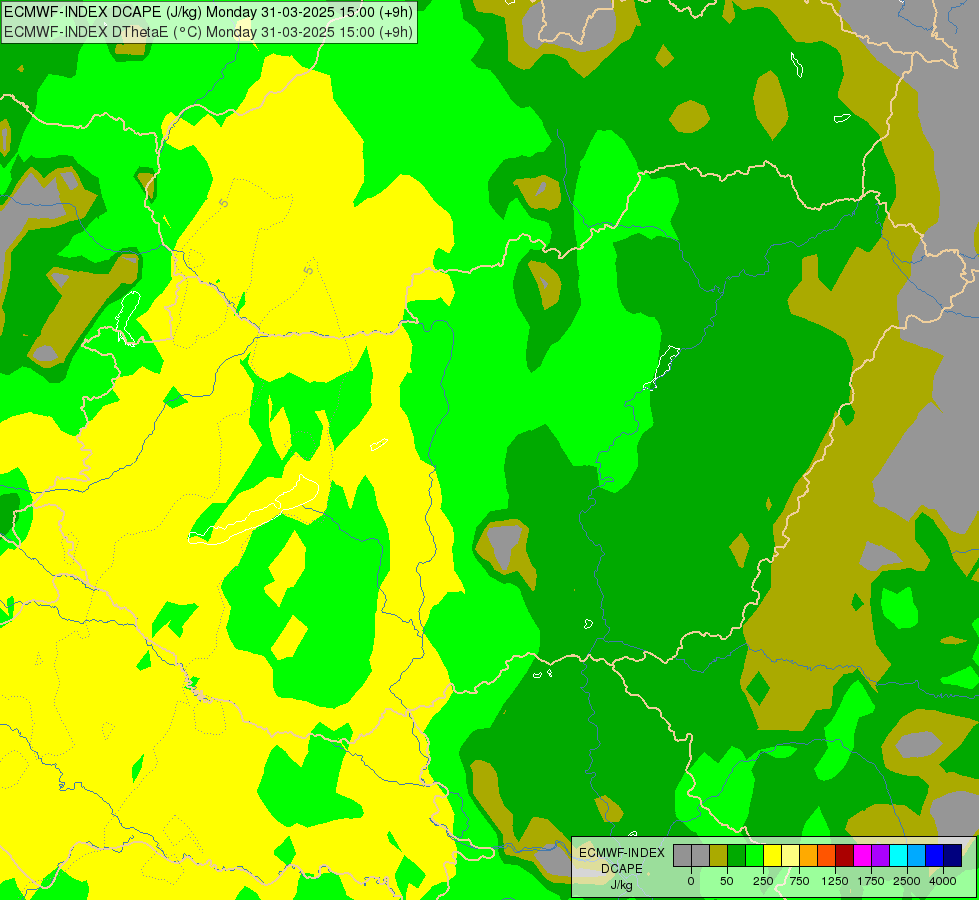
Task: Click the light blue legend swatch after 2500
Action: tap(917, 856)
